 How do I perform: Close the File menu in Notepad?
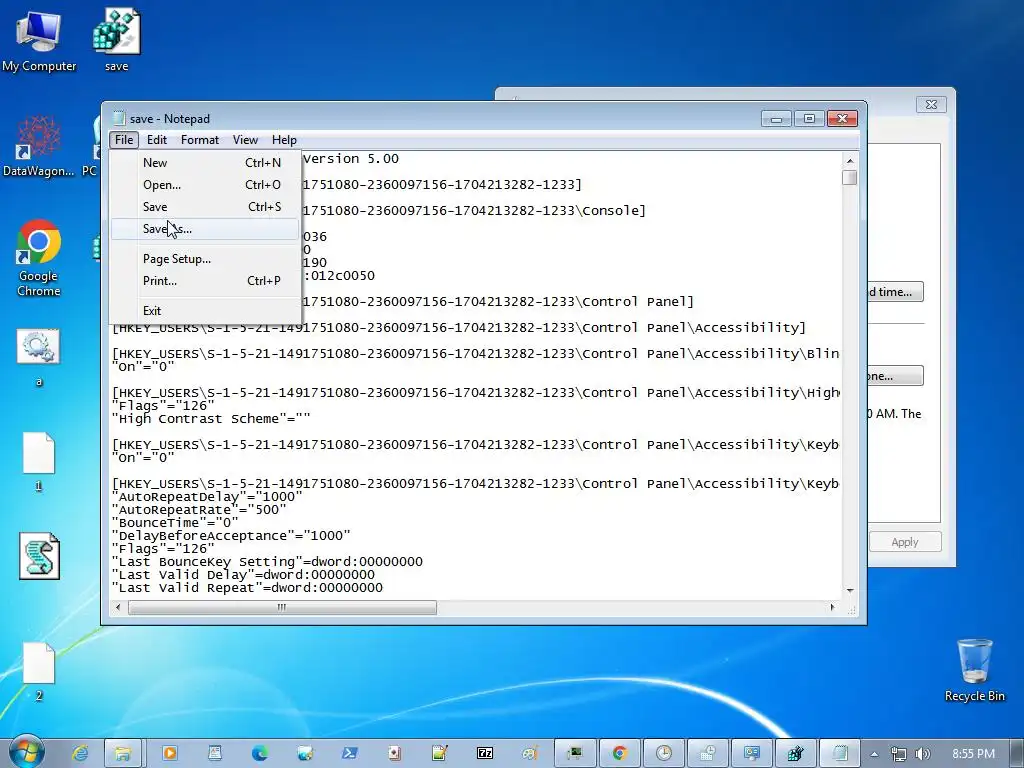tap(123, 140)
